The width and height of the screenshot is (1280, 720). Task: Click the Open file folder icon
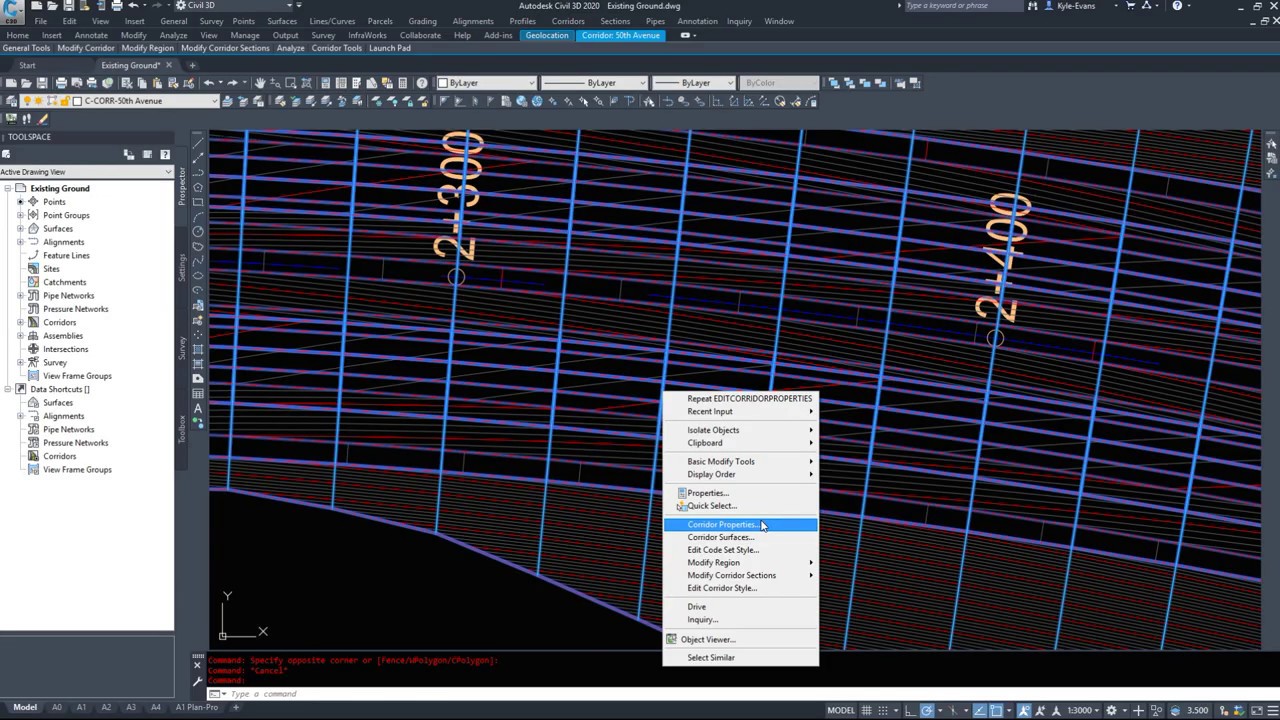27,83
